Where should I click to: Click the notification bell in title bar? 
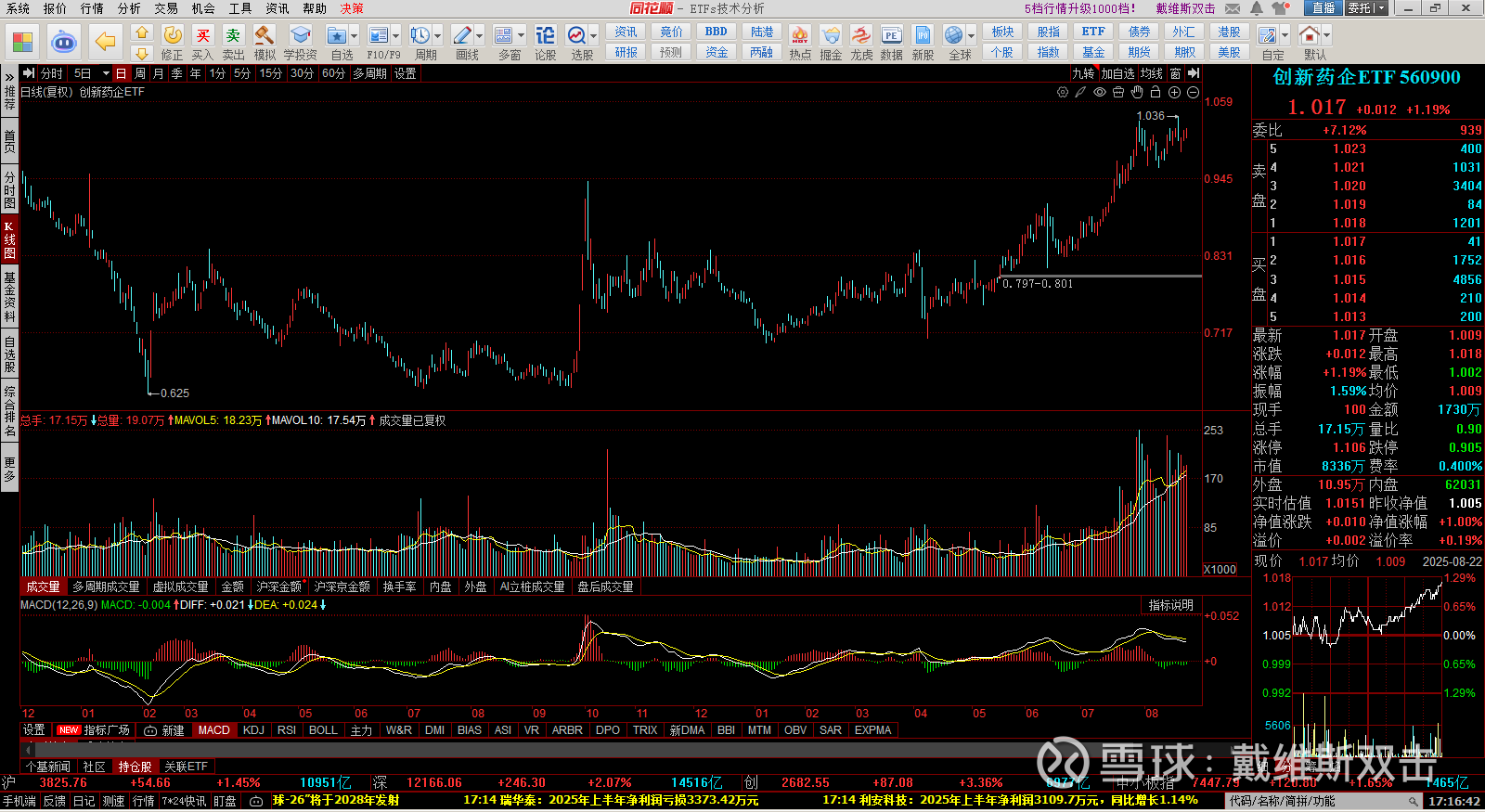pyautogui.click(x=1256, y=8)
